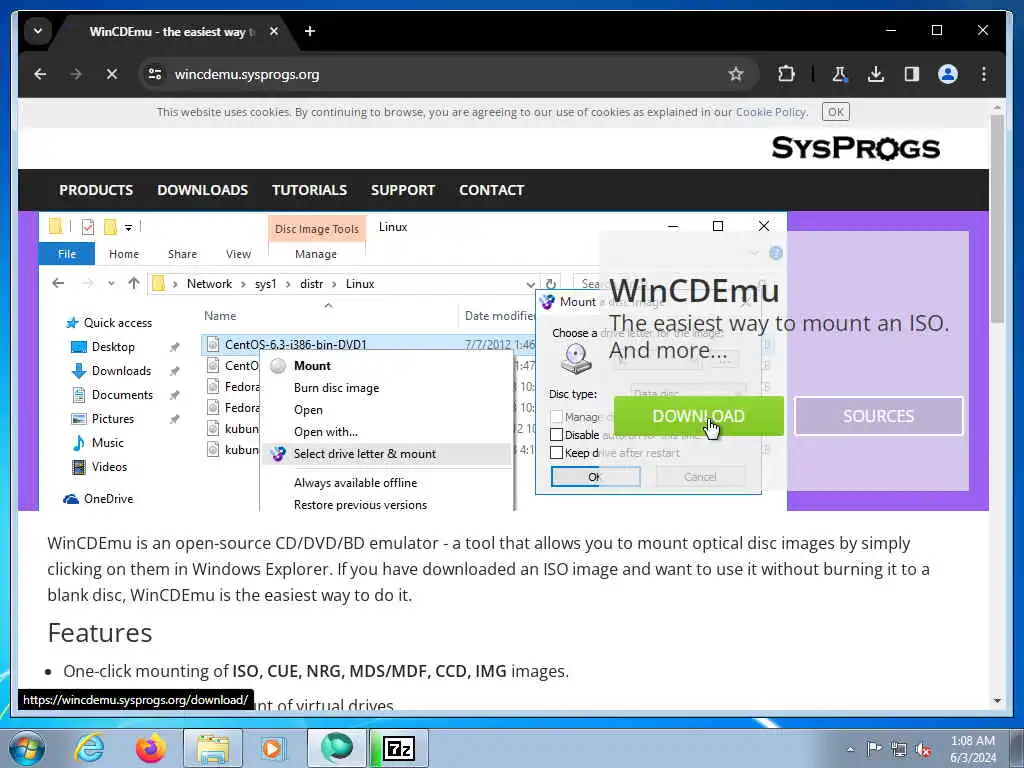
Task: Click the SOURCES button
Action: (878, 416)
